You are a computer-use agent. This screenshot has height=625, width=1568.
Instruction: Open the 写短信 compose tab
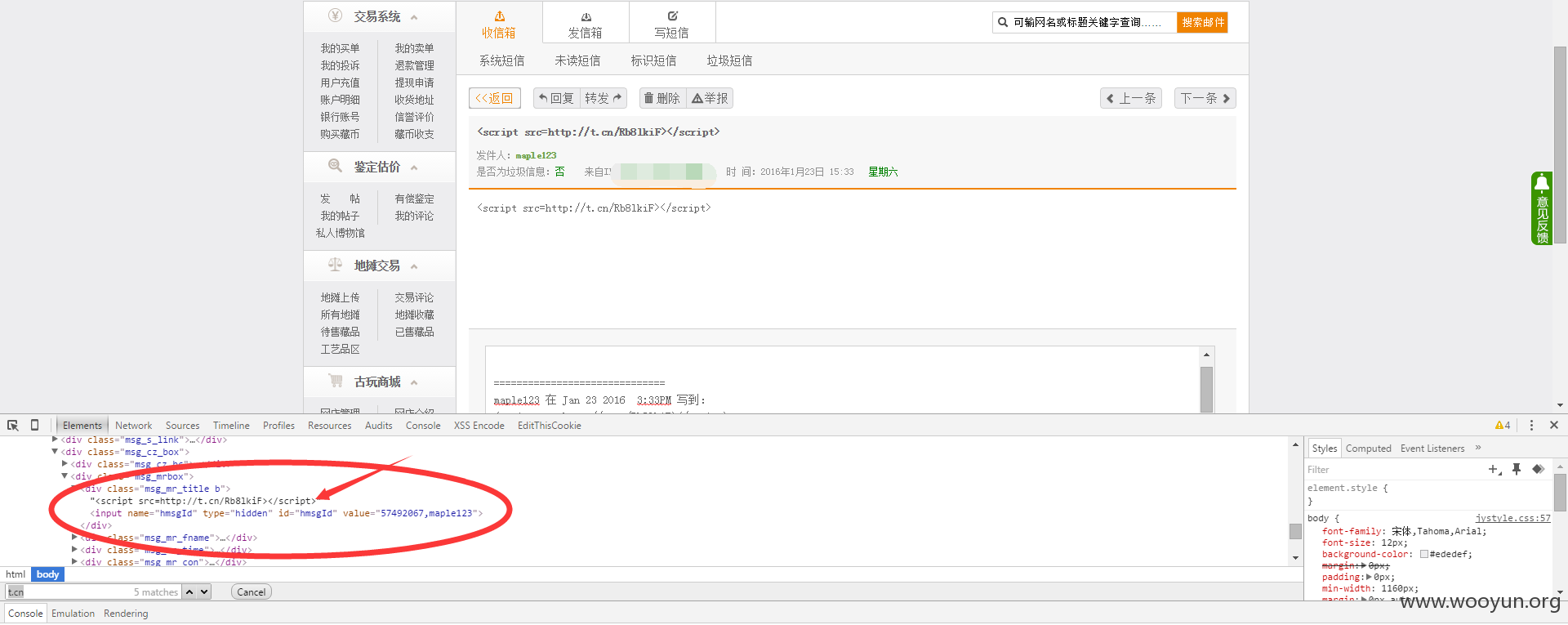tap(672, 25)
